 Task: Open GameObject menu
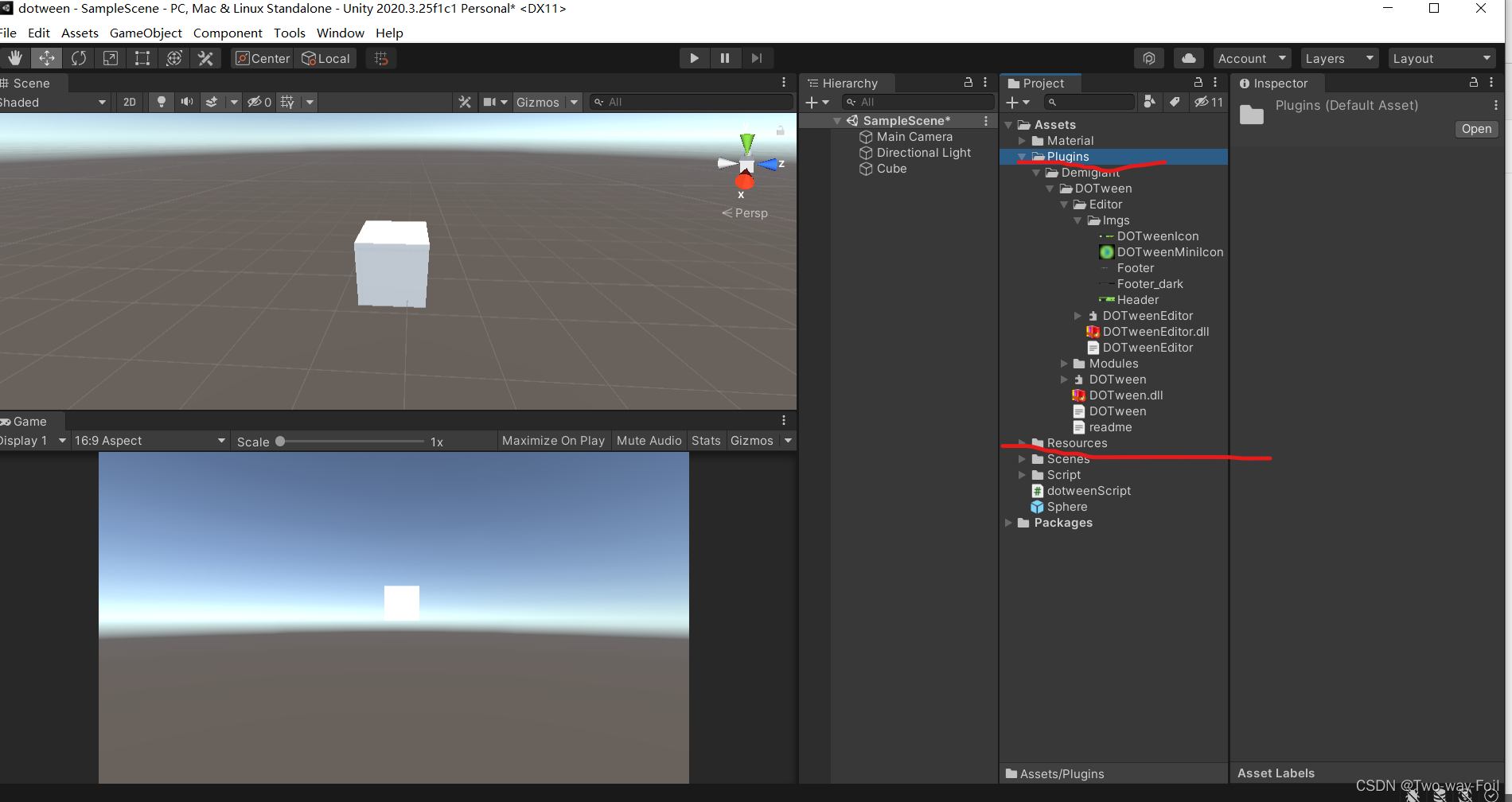(x=146, y=33)
